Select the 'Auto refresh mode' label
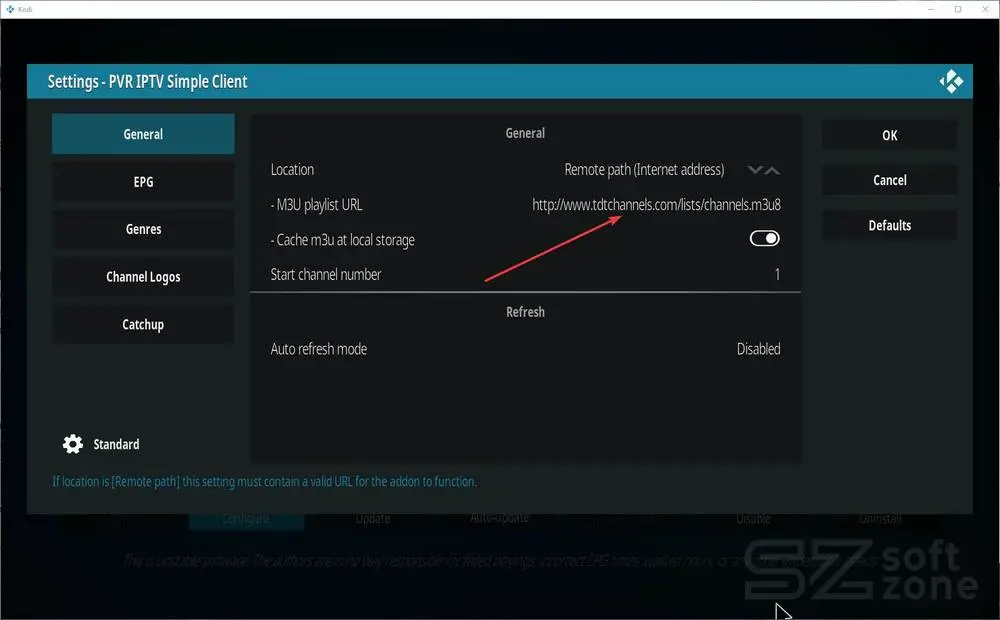1000x620 pixels. [x=319, y=349]
